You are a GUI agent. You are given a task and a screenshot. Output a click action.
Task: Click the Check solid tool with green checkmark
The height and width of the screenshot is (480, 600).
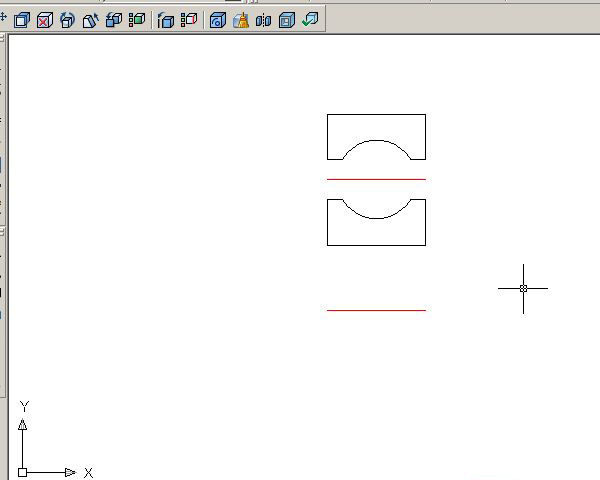[310, 19]
